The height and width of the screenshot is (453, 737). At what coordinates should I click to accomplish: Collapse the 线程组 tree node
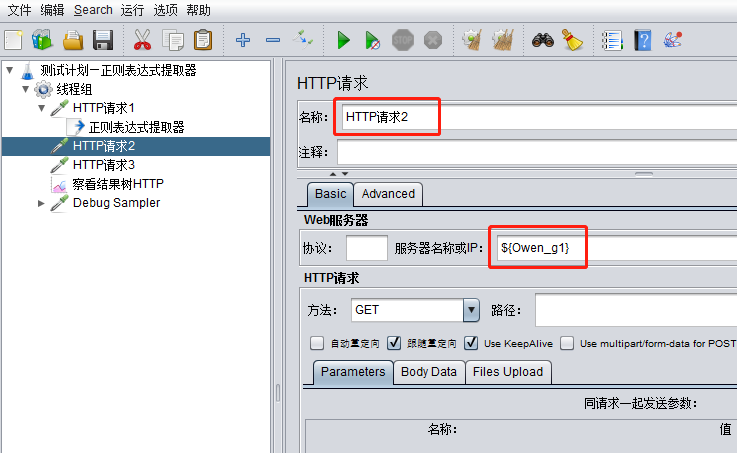pos(25,89)
